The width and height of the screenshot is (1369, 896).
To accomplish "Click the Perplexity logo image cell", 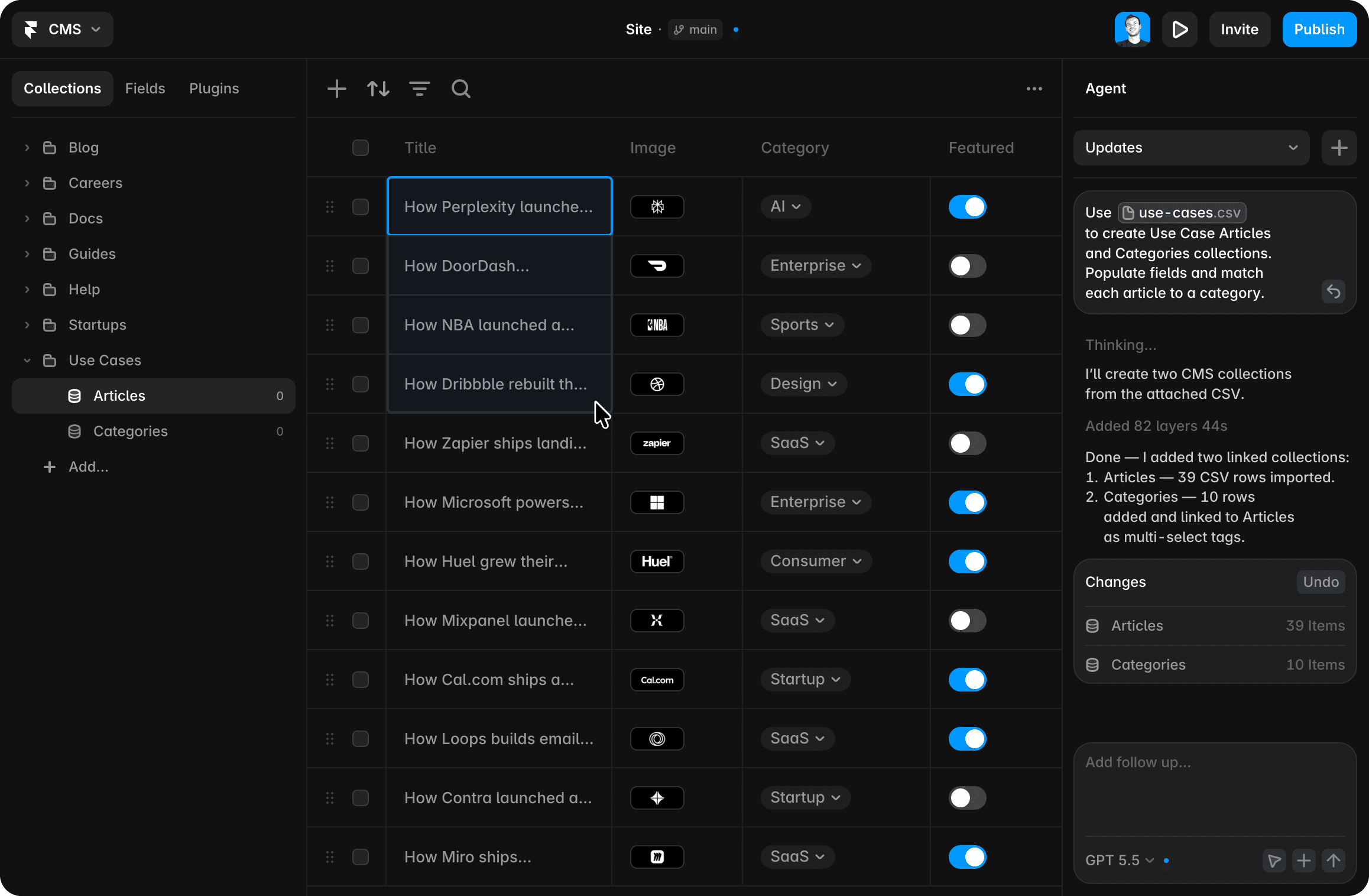I will (x=657, y=207).
